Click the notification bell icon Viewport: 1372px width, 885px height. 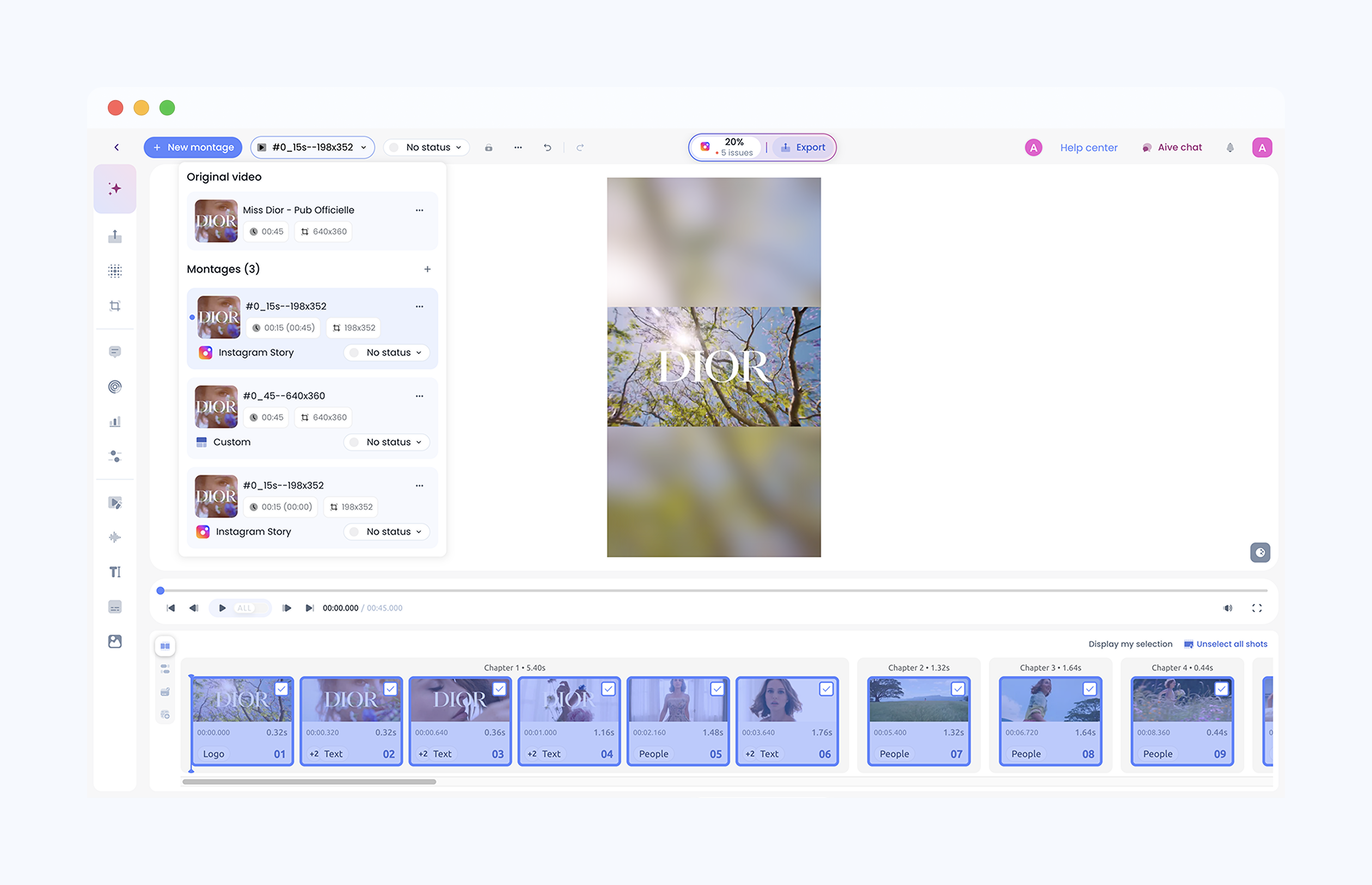[1229, 147]
